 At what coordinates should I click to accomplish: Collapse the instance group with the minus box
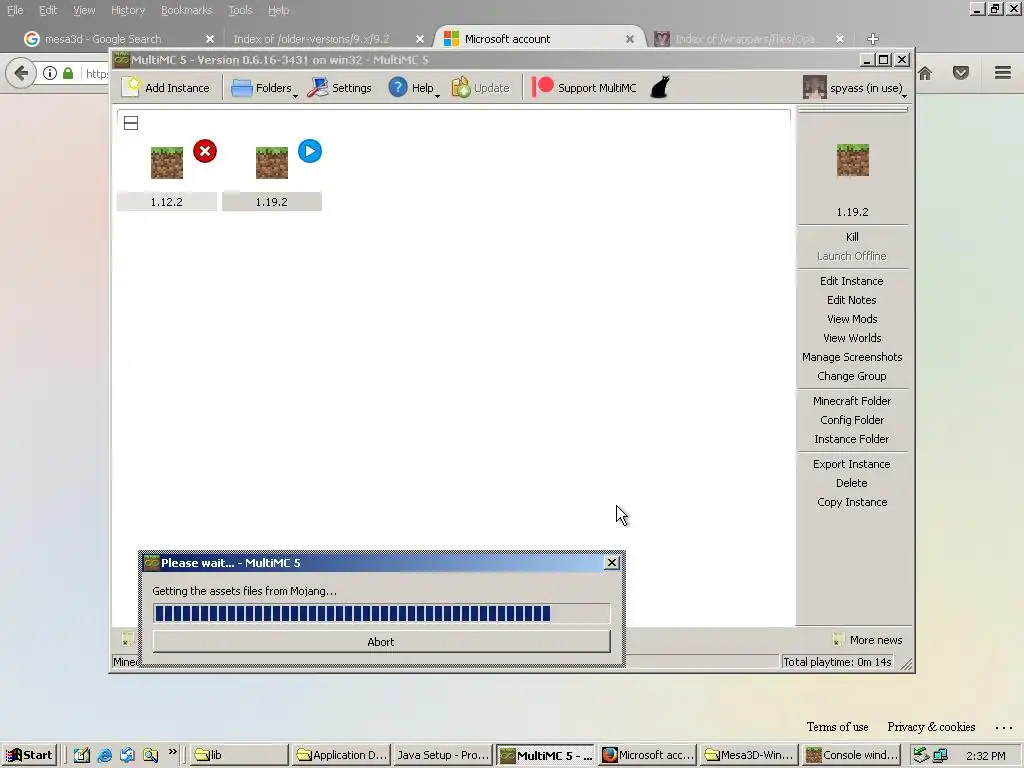(x=131, y=123)
